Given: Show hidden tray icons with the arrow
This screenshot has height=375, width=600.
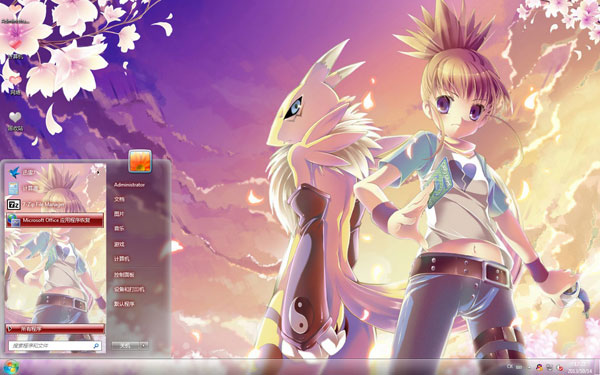Looking at the screenshot, I should [x=529, y=367].
